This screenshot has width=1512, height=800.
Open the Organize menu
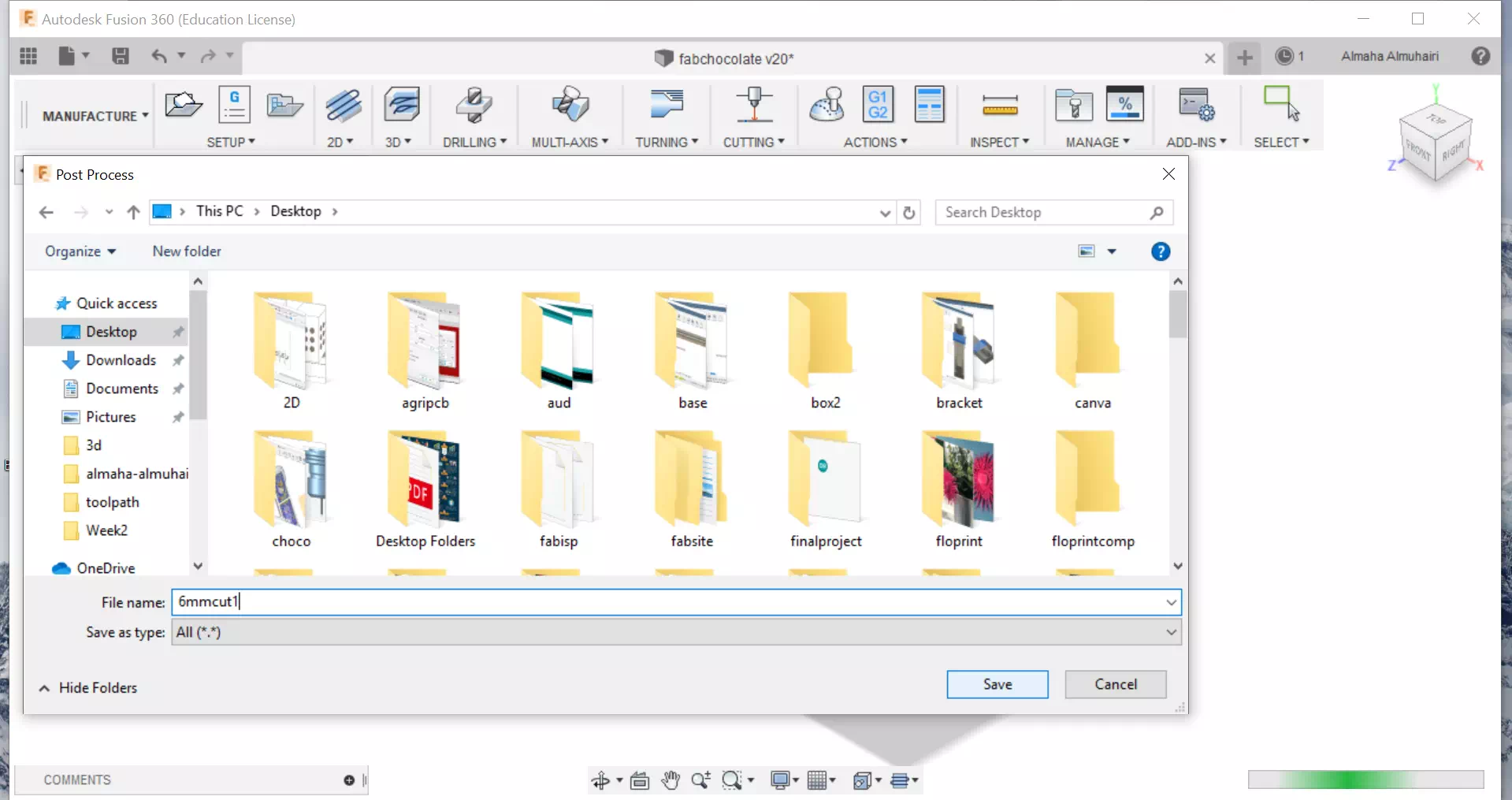tap(80, 251)
